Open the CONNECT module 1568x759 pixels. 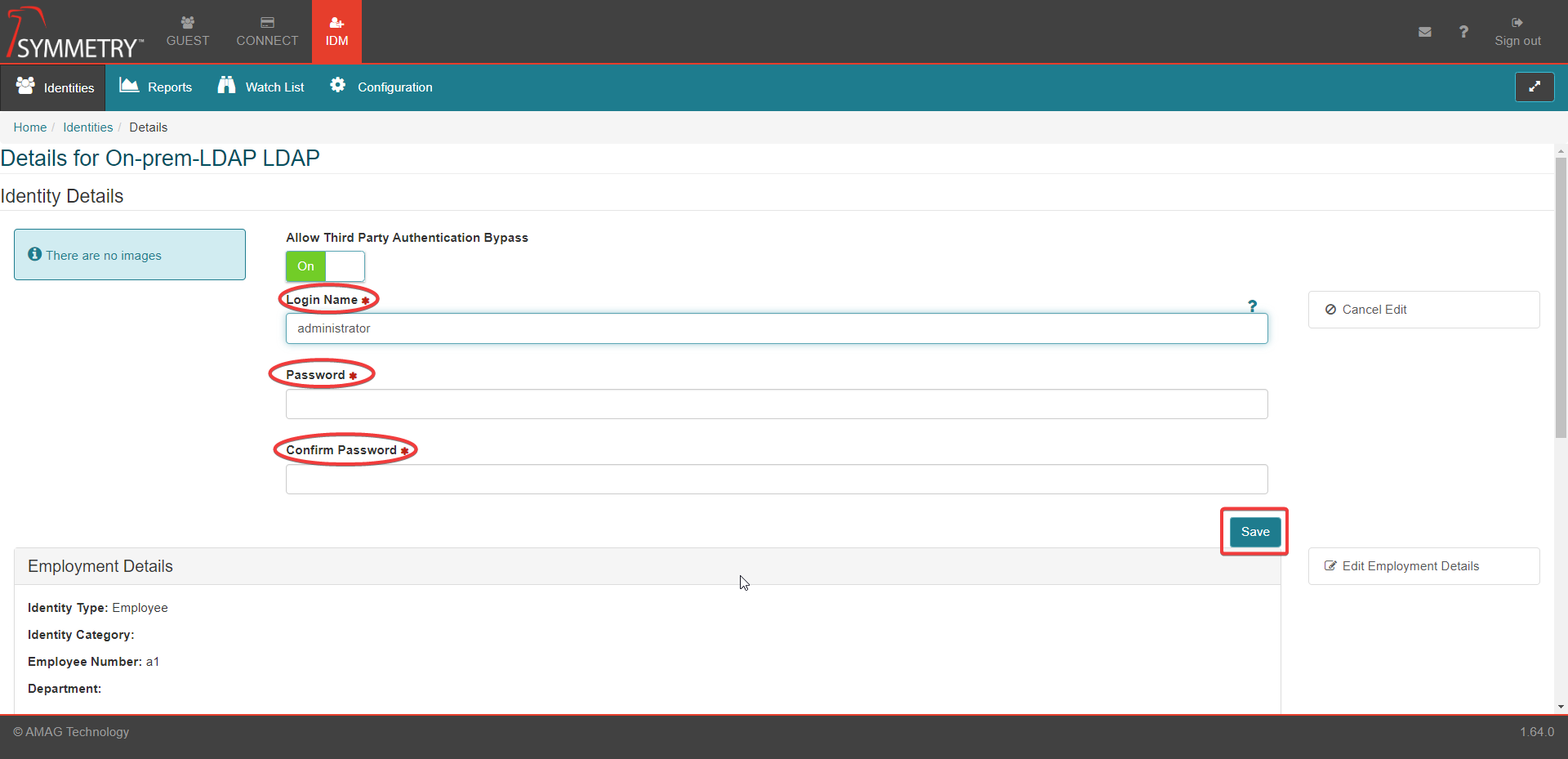point(267,32)
